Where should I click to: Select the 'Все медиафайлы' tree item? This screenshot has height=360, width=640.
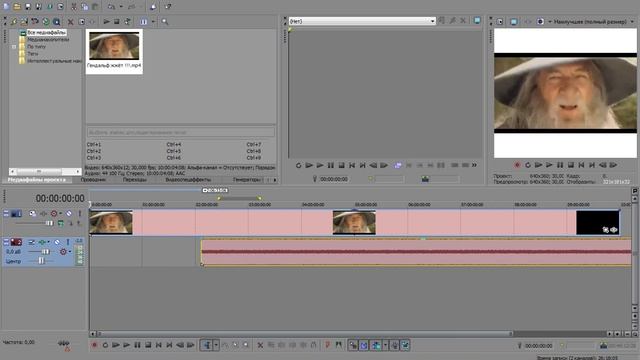(47, 32)
